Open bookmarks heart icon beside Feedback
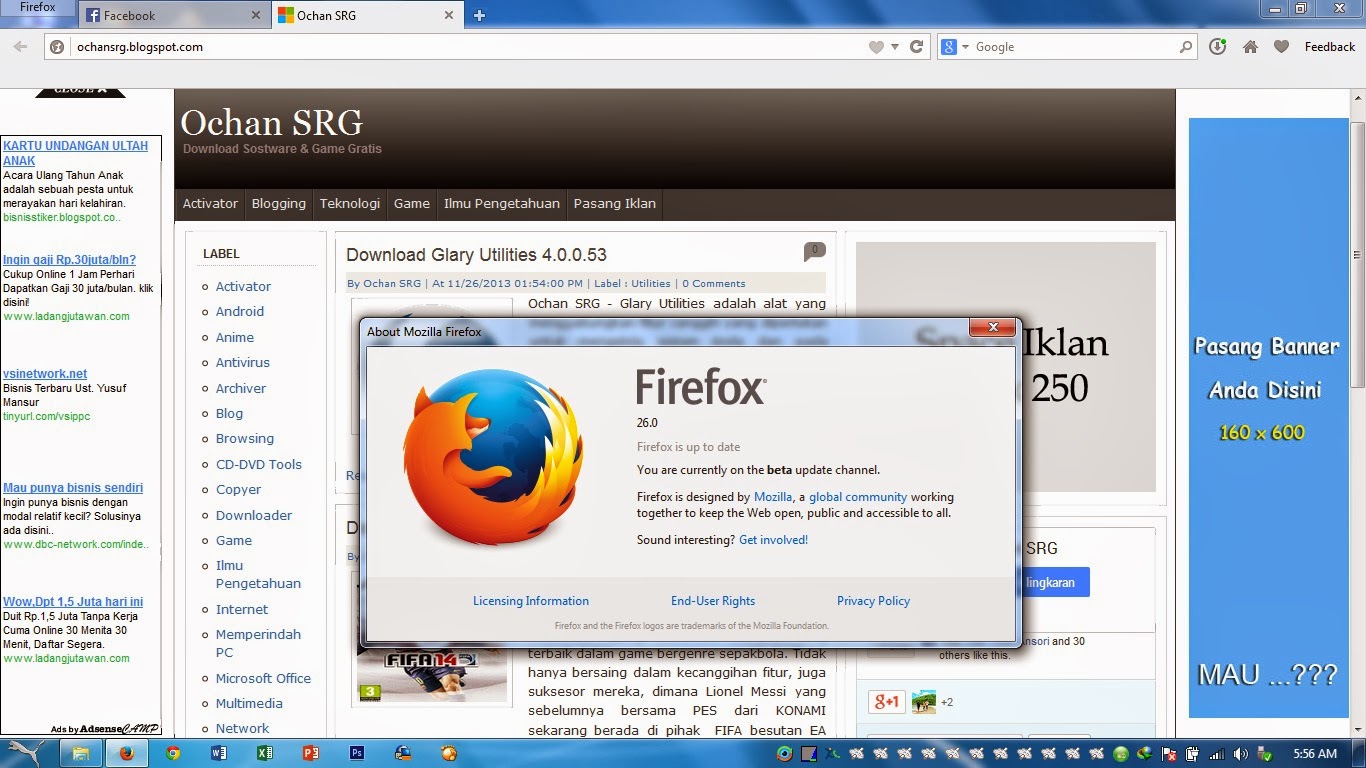 pos(1281,47)
